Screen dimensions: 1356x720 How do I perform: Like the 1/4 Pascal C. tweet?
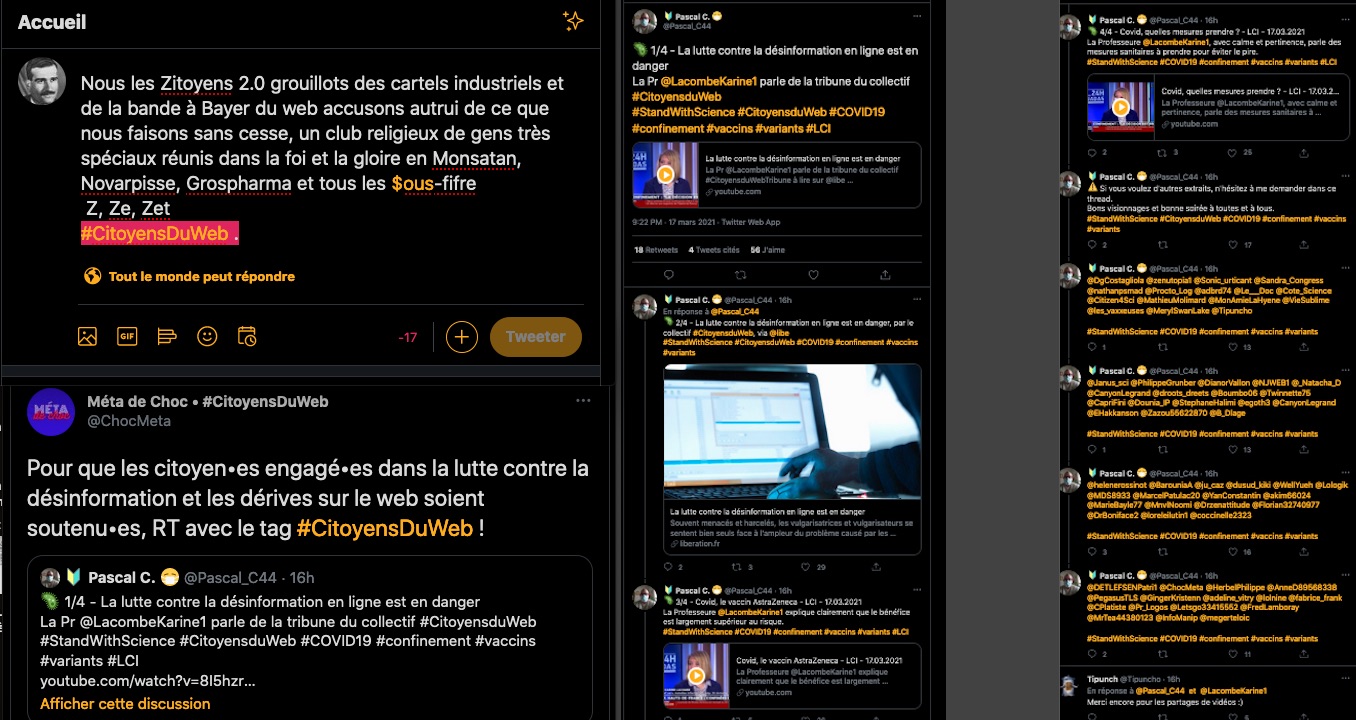point(813,275)
